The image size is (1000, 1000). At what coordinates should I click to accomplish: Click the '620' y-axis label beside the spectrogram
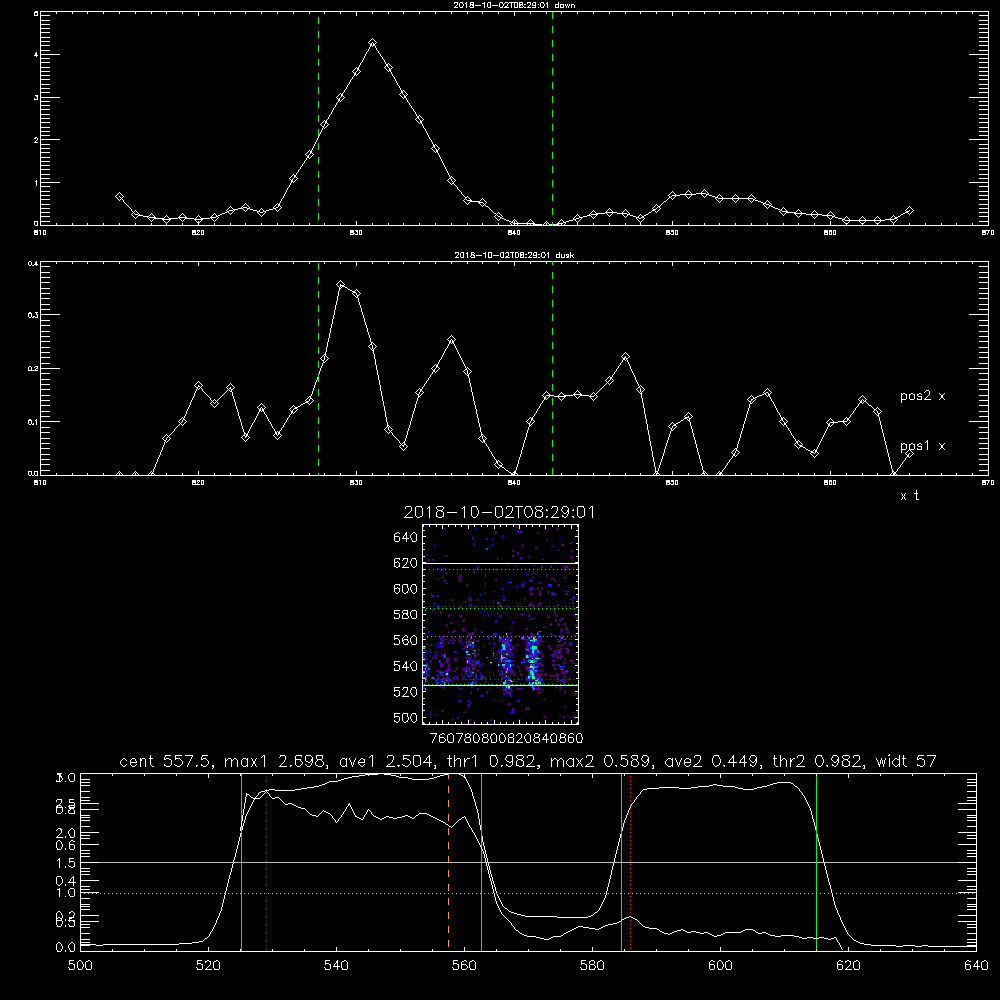tap(406, 564)
